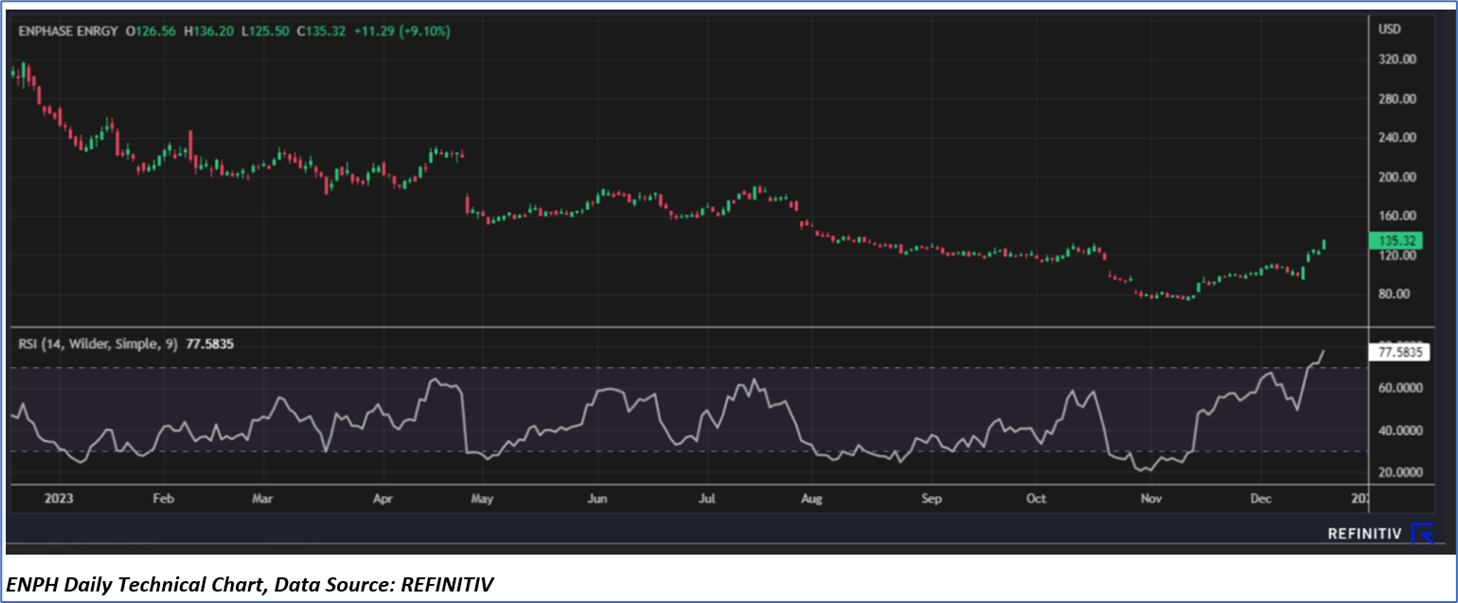Click the 2023 time axis label
Image resolution: width=1458 pixels, height=603 pixels.
[x=58, y=497]
